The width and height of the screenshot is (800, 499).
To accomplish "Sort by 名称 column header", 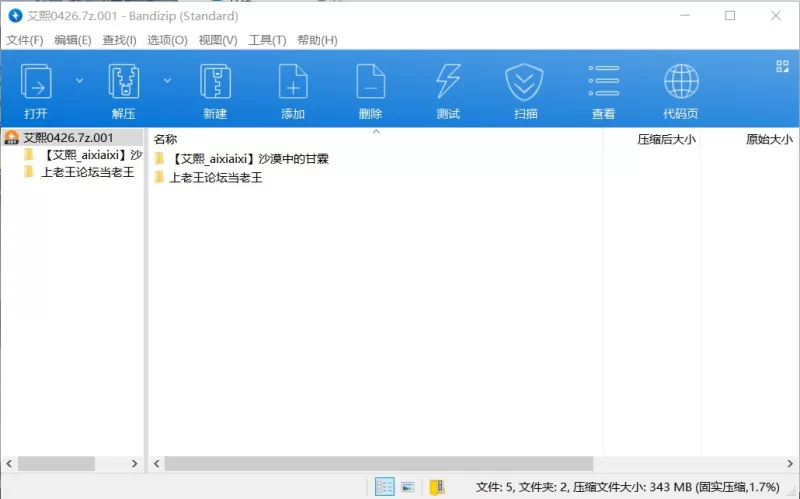I will (x=165, y=139).
